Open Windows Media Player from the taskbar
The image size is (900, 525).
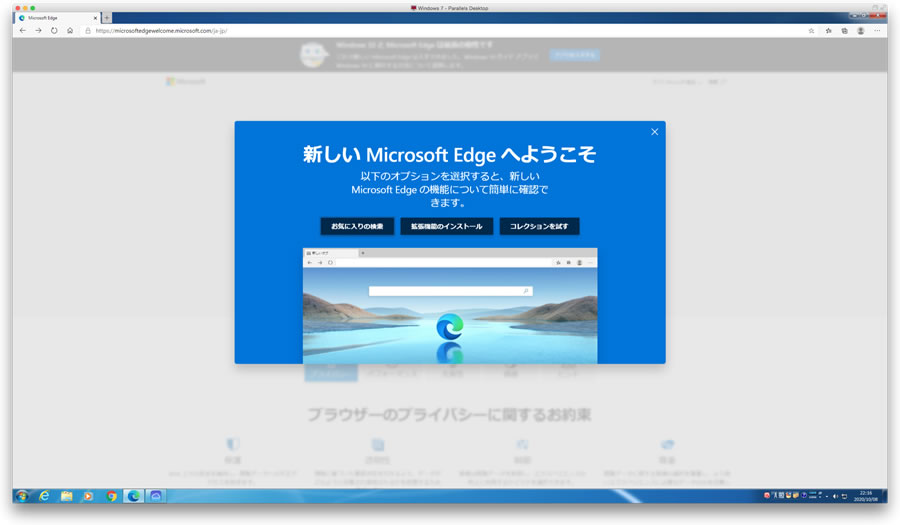coord(88,496)
